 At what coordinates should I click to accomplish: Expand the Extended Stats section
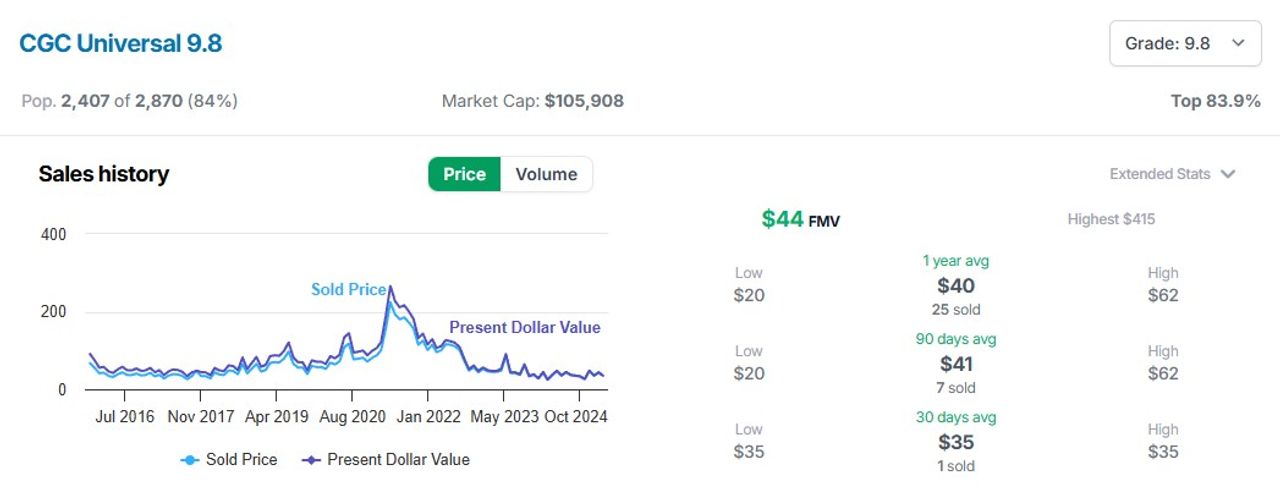pyautogui.click(x=1172, y=174)
